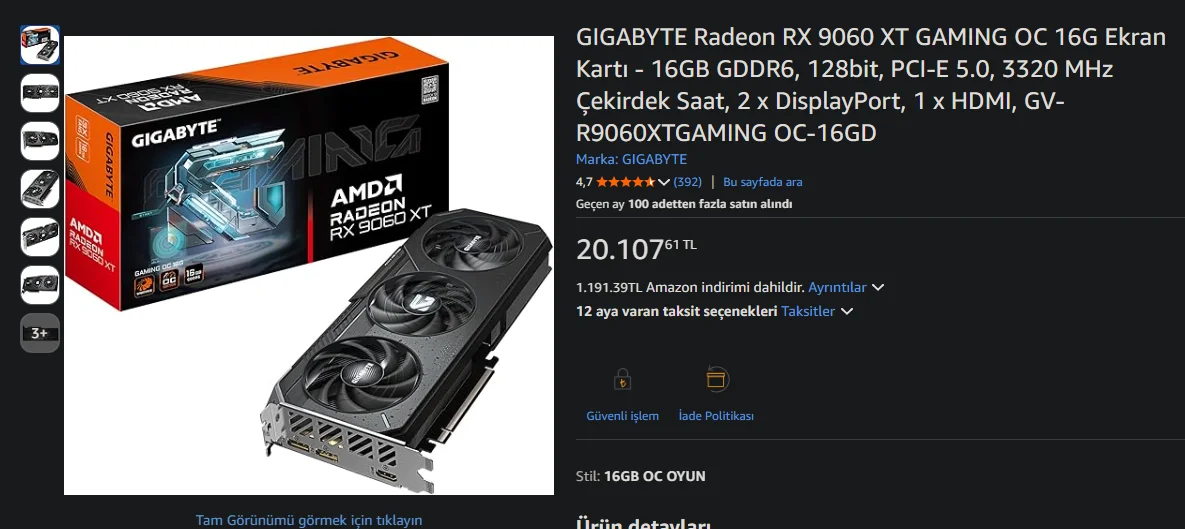This screenshot has width=1185, height=529.
Task: Select the sixth card thumbnail
Action: (x=40, y=285)
